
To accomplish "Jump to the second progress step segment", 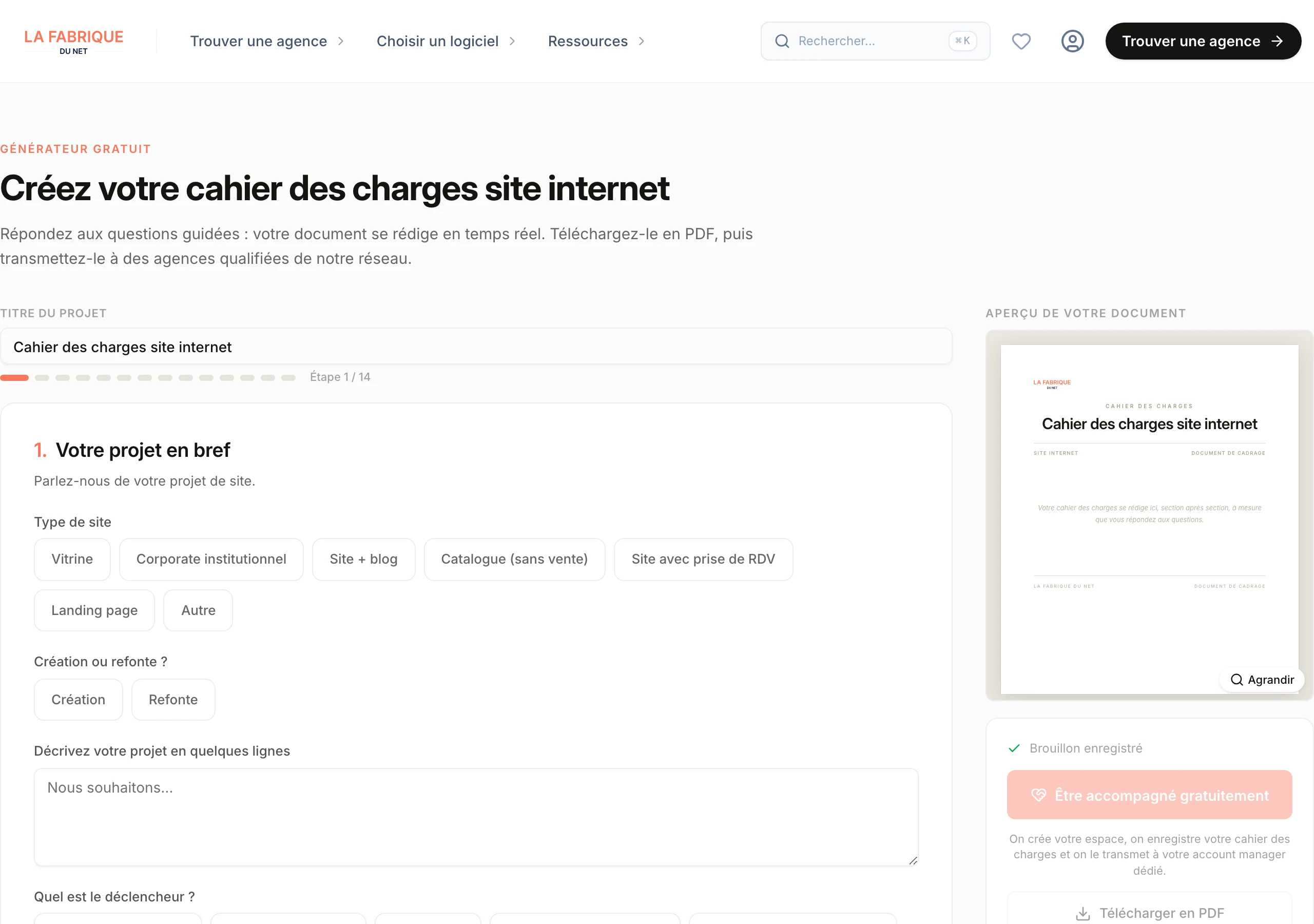I will coord(42,377).
